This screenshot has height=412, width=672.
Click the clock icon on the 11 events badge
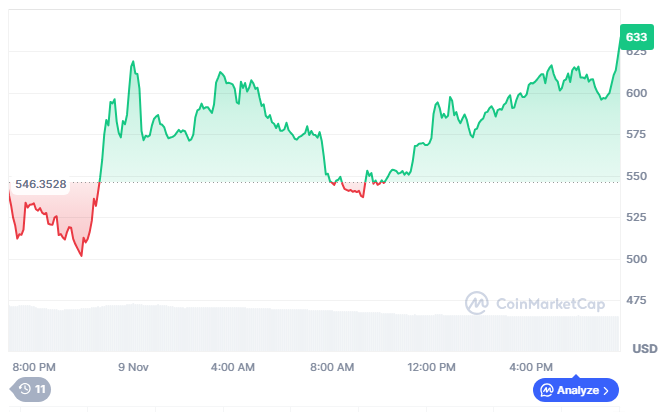[23, 389]
